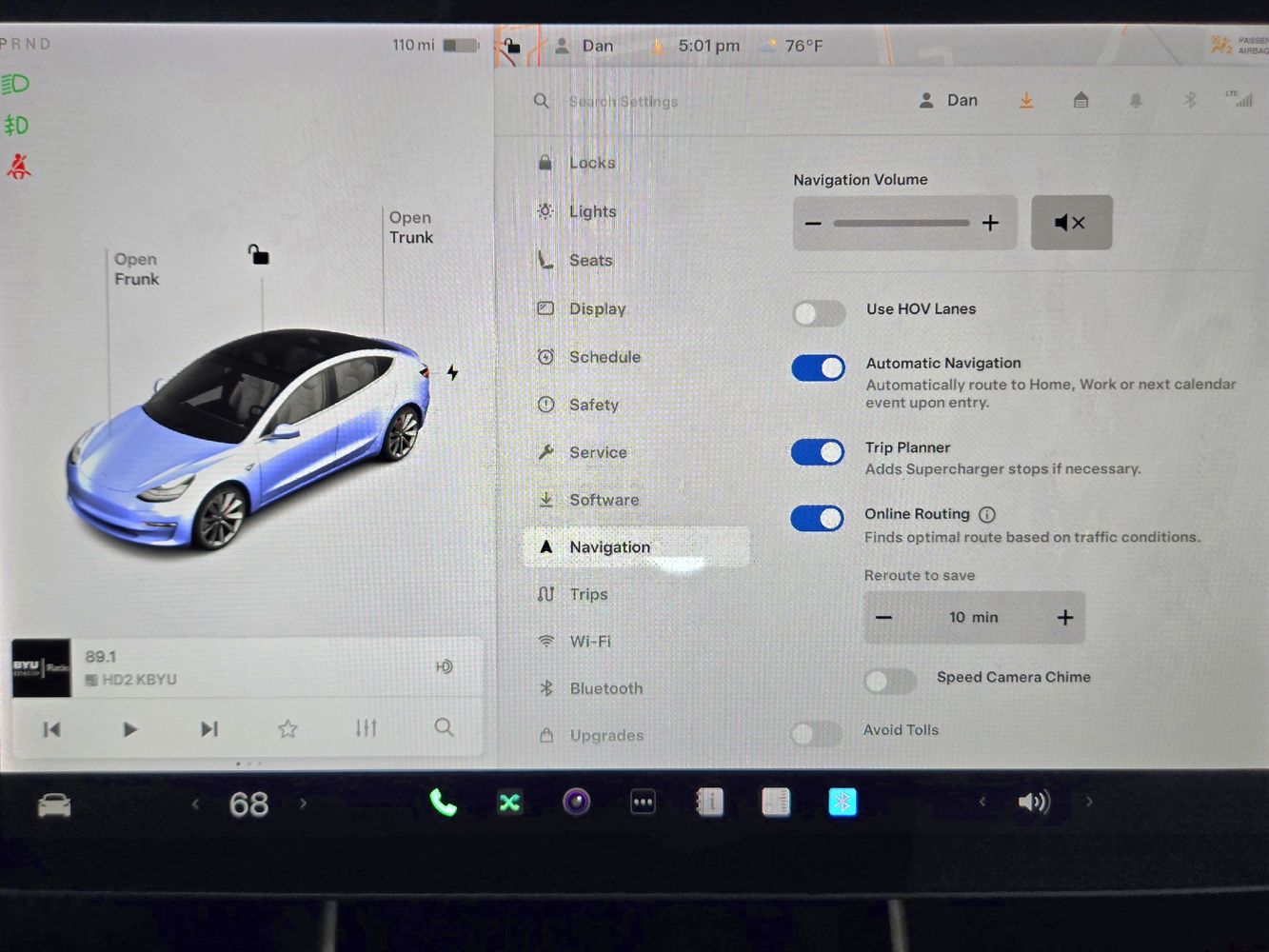Tap the charge port lightning bolt icon

click(452, 372)
